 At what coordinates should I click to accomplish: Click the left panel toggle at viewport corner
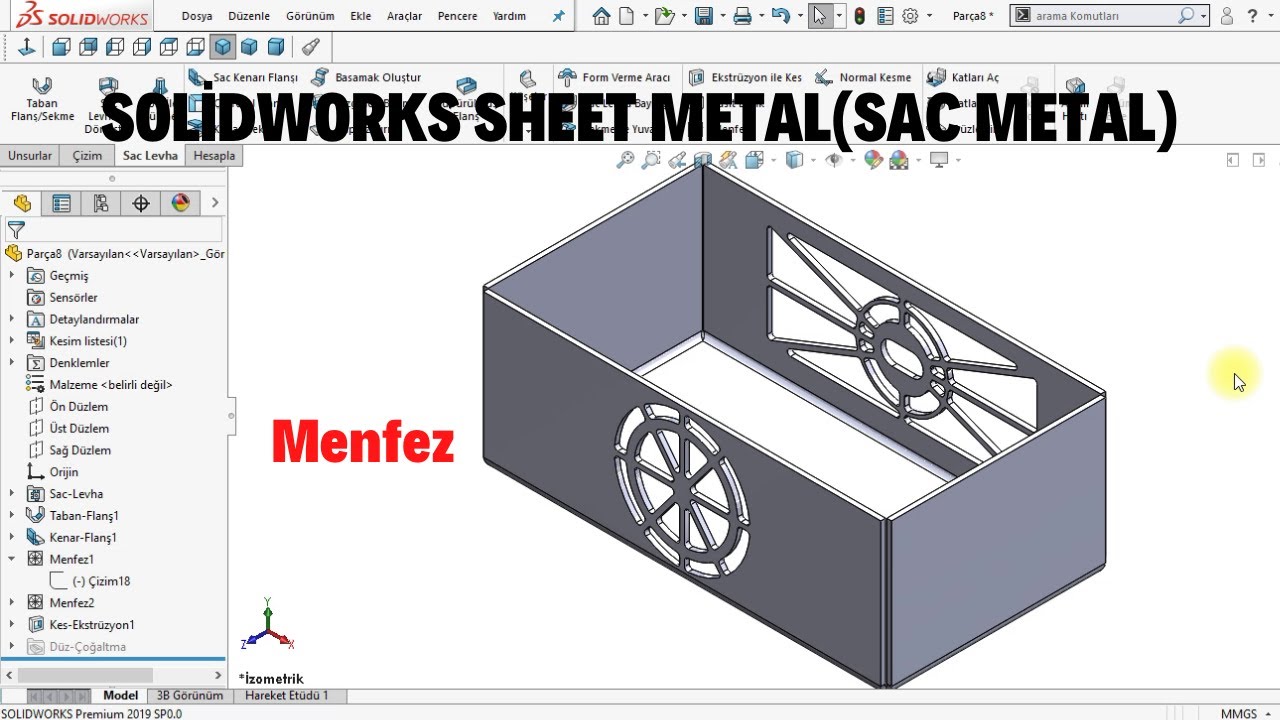coord(1233,160)
